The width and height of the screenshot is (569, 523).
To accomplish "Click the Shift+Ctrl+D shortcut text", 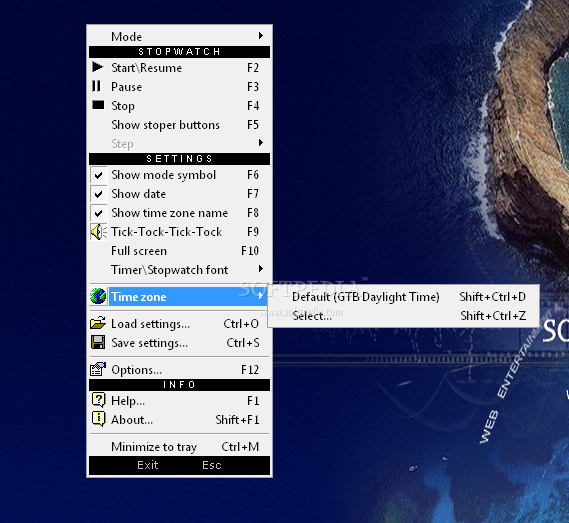I will [492, 297].
